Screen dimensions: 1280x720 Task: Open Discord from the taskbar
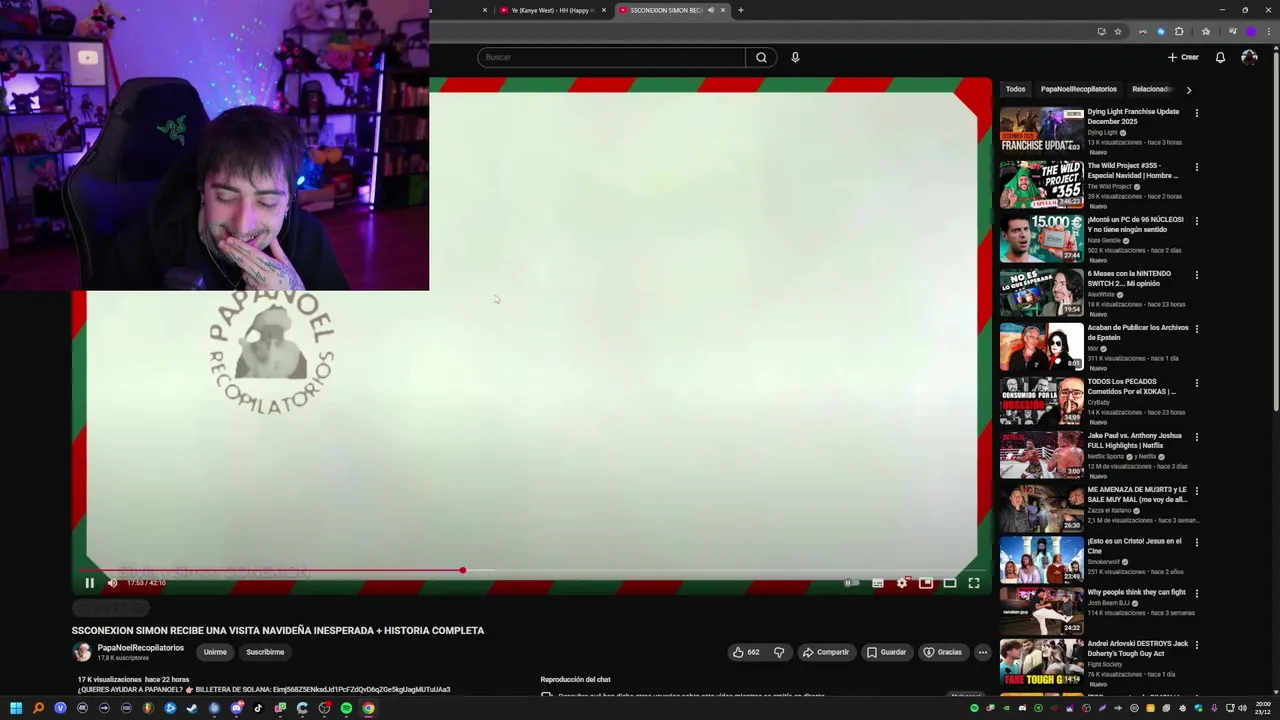click(x=236, y=708)
